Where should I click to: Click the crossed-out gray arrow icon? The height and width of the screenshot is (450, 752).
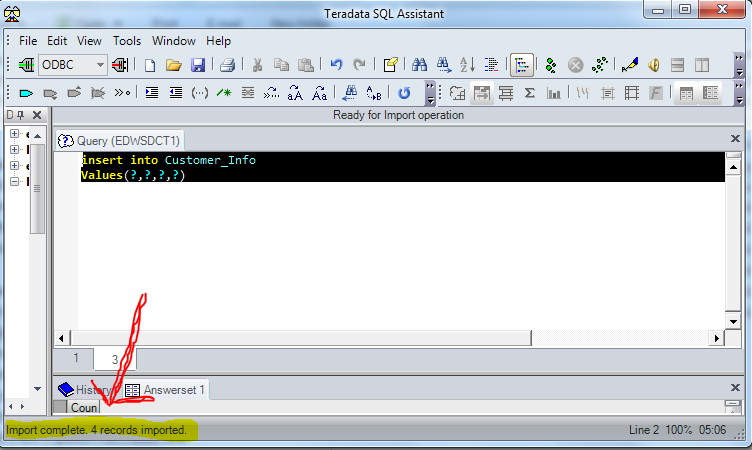[98, 93]
